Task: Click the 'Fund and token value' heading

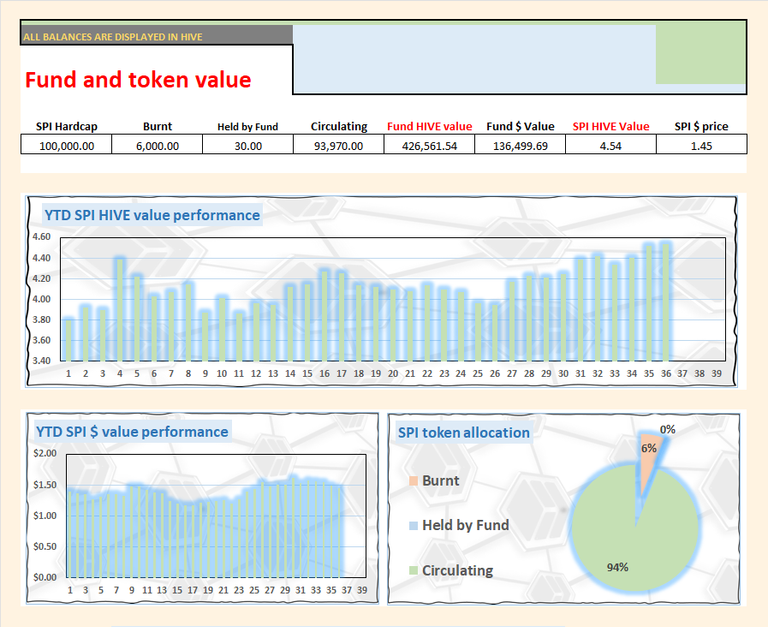Action: (x=138, y=79)
